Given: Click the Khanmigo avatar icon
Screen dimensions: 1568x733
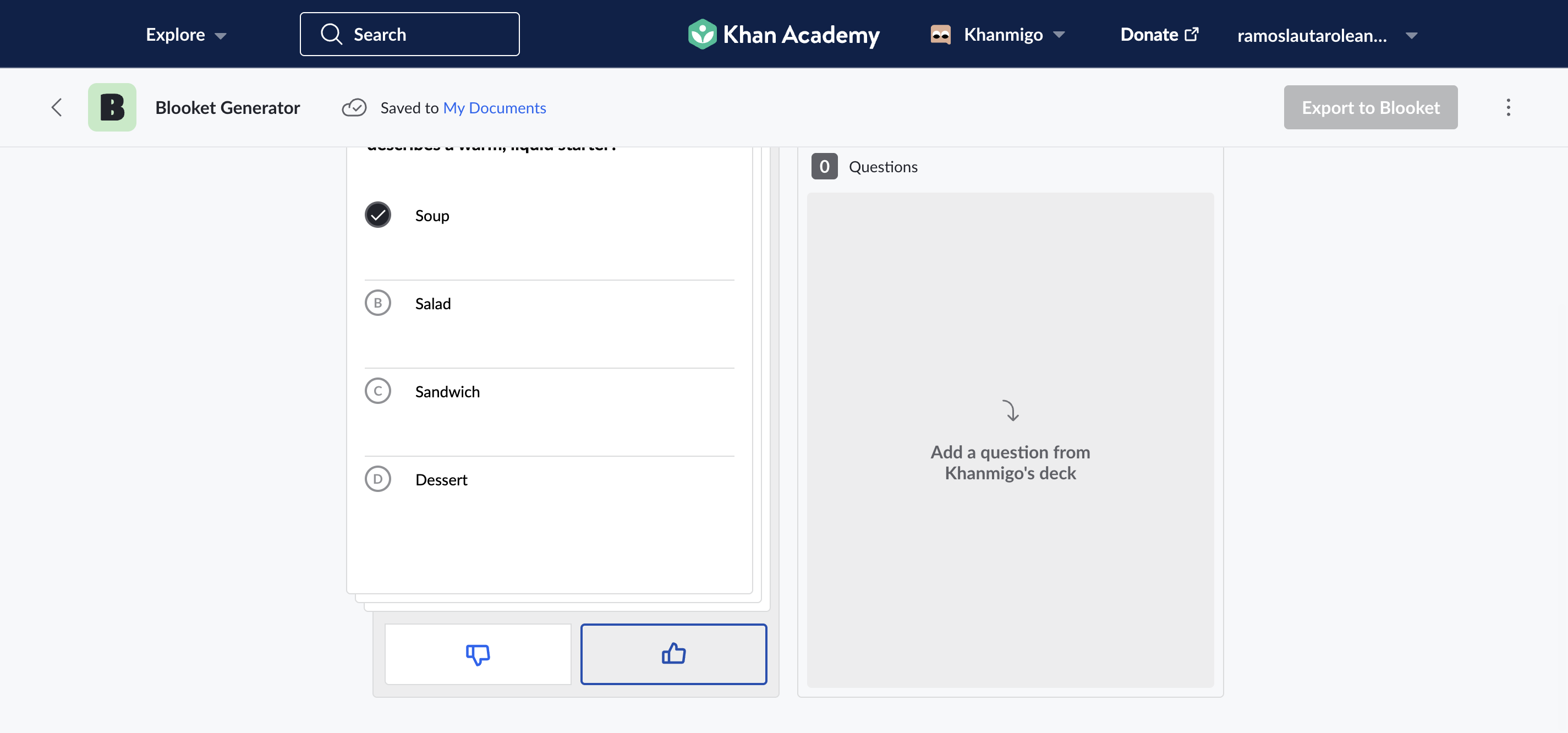Looking at the screenshot, I should pyautogui.click(x=940, y=34).
